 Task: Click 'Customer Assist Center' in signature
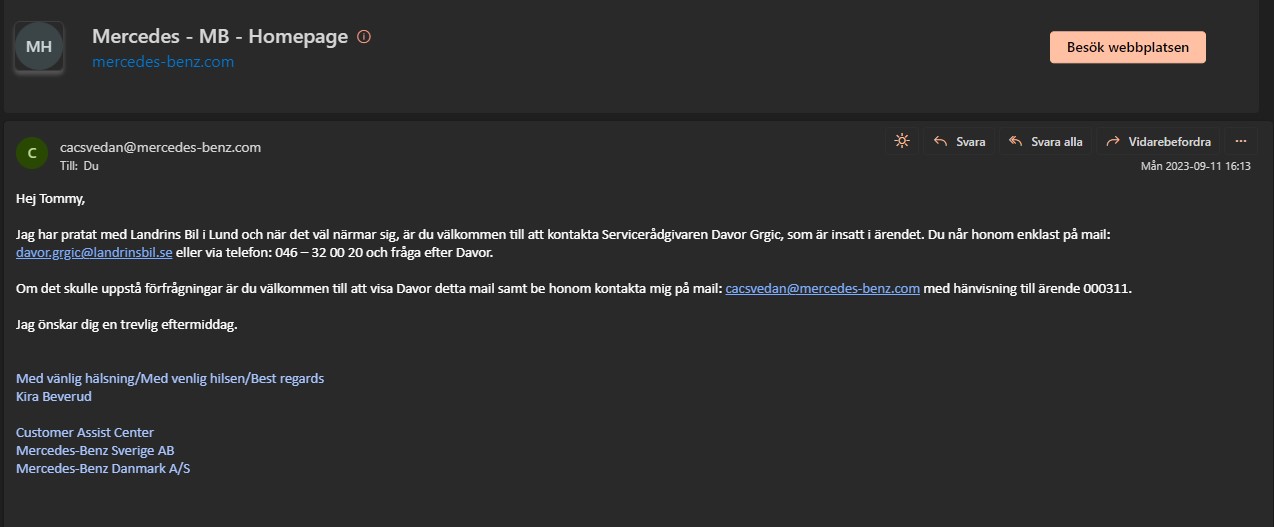click(x=85, y=433)
